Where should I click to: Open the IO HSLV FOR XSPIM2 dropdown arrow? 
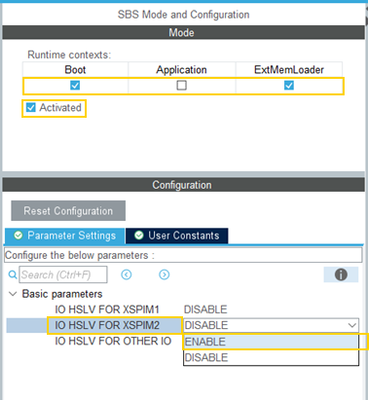352,325
